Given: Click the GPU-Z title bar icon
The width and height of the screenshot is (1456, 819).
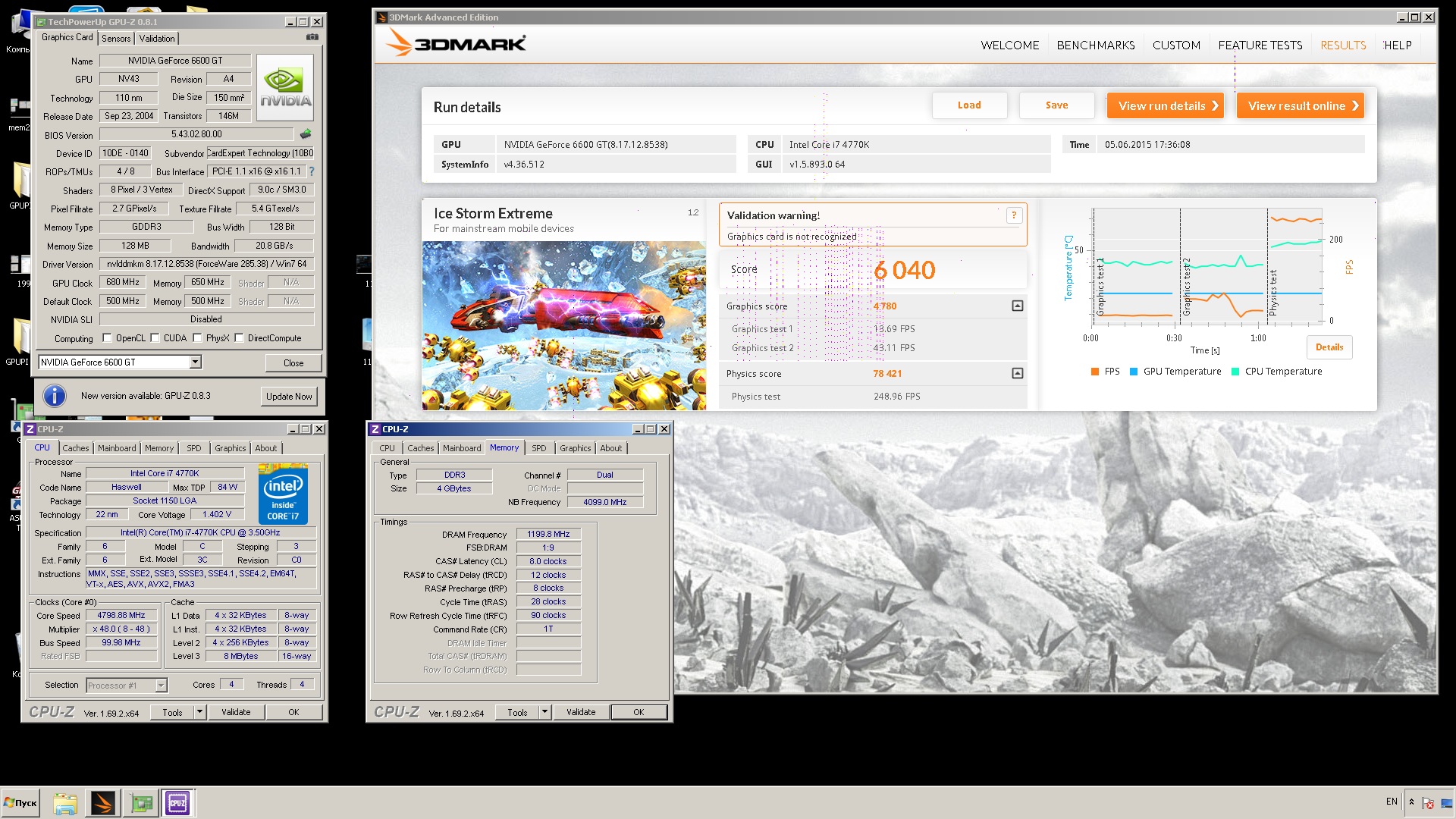Looking at the screenshot, I should point(41,22).
